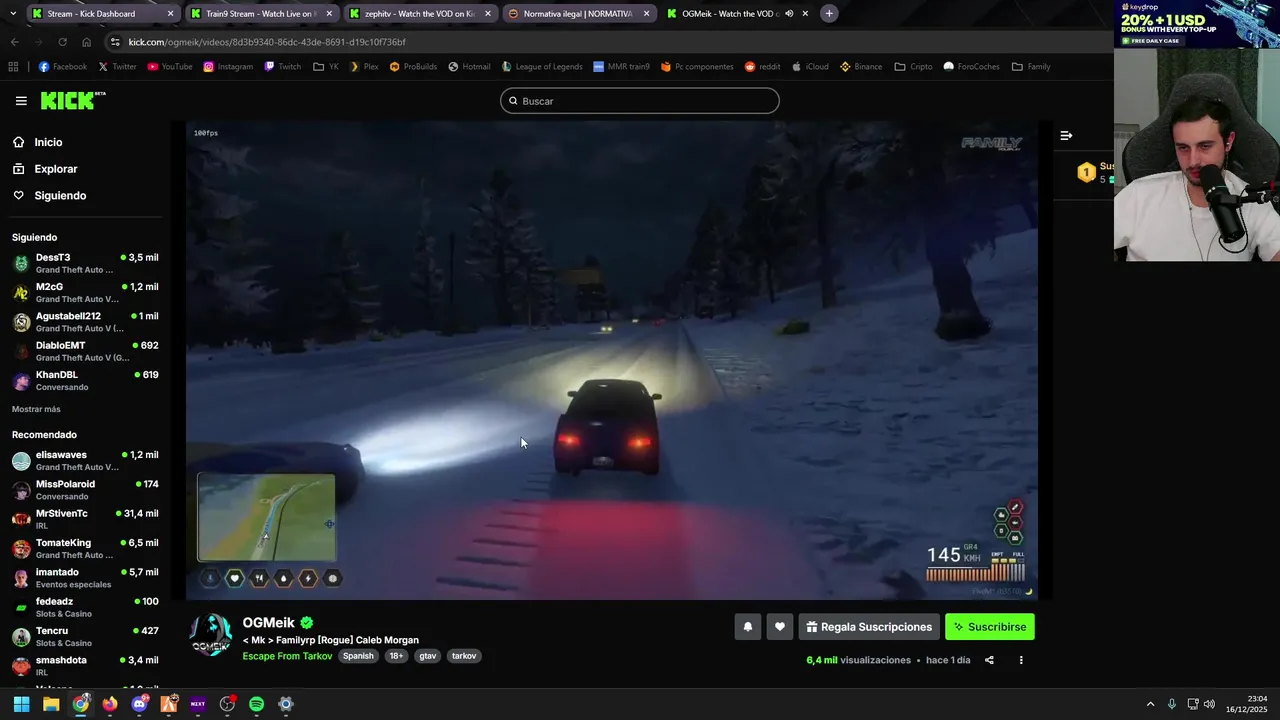Collapse the chat panel arrow icon

(x=1066, y=135)
